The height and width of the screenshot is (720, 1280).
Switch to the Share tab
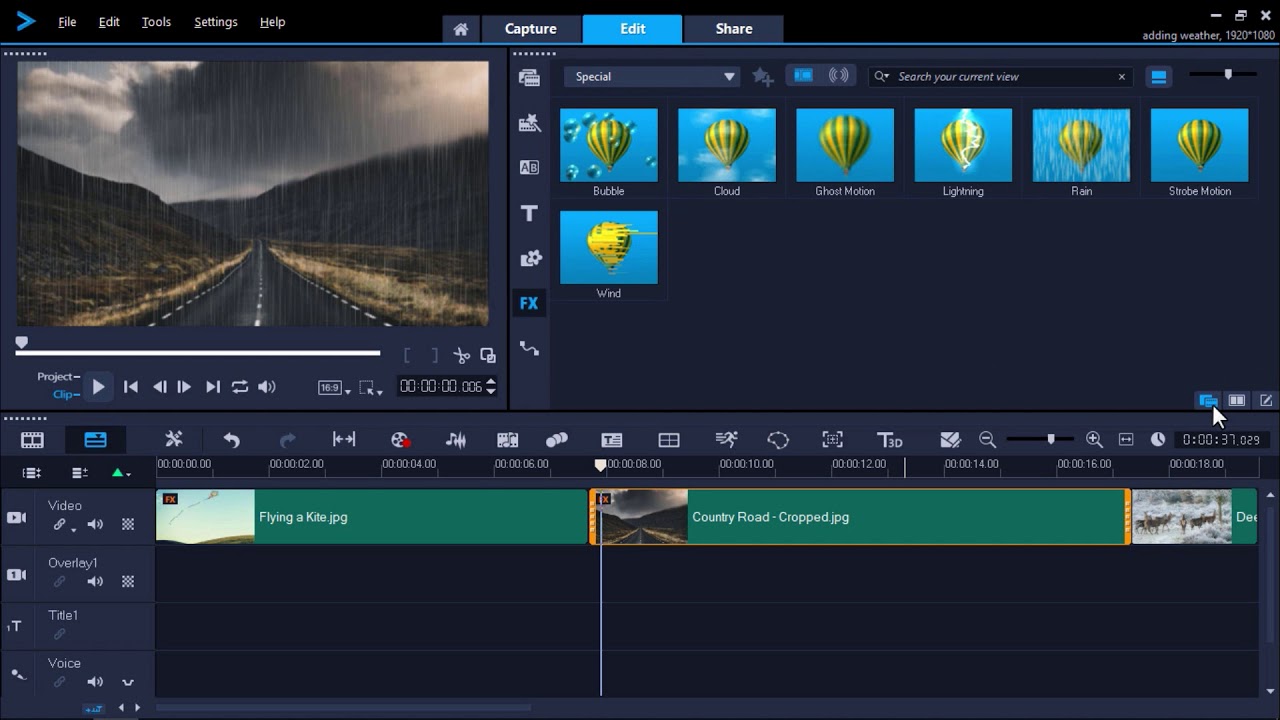coord(734,29)
